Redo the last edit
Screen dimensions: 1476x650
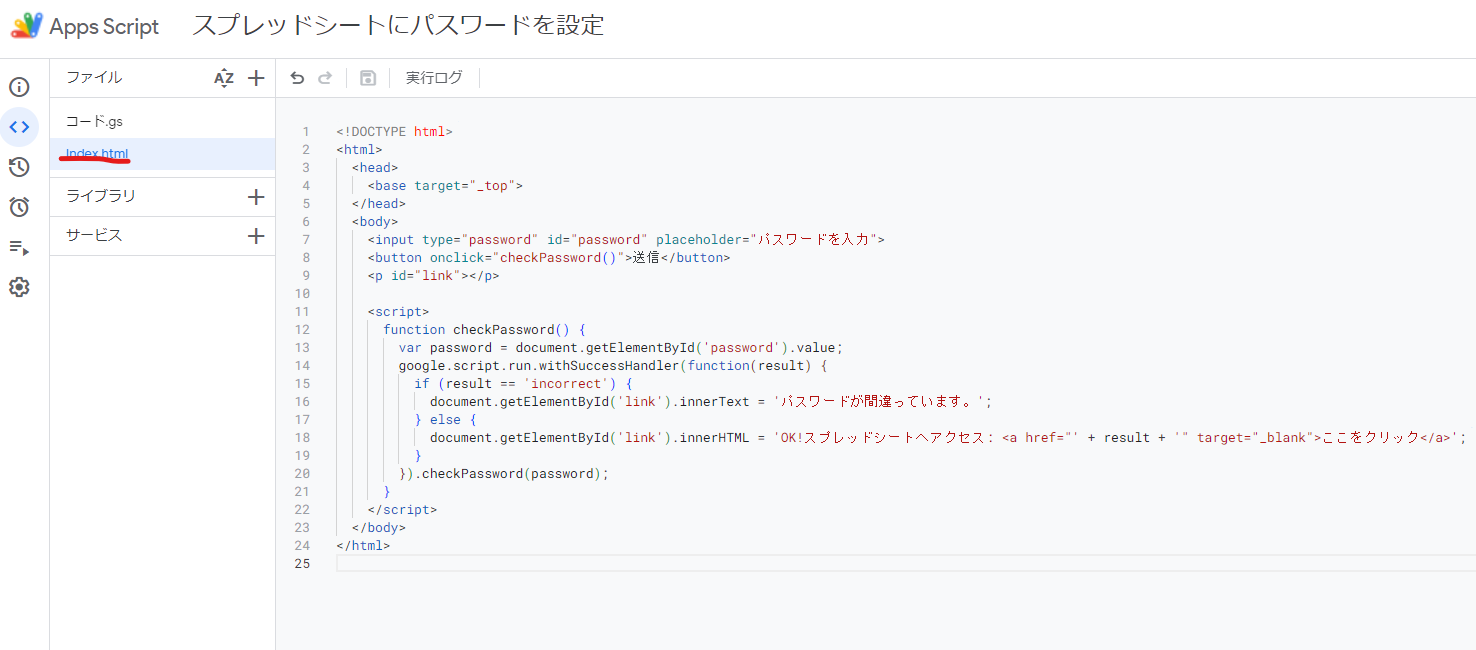click(x=325, y=76)
